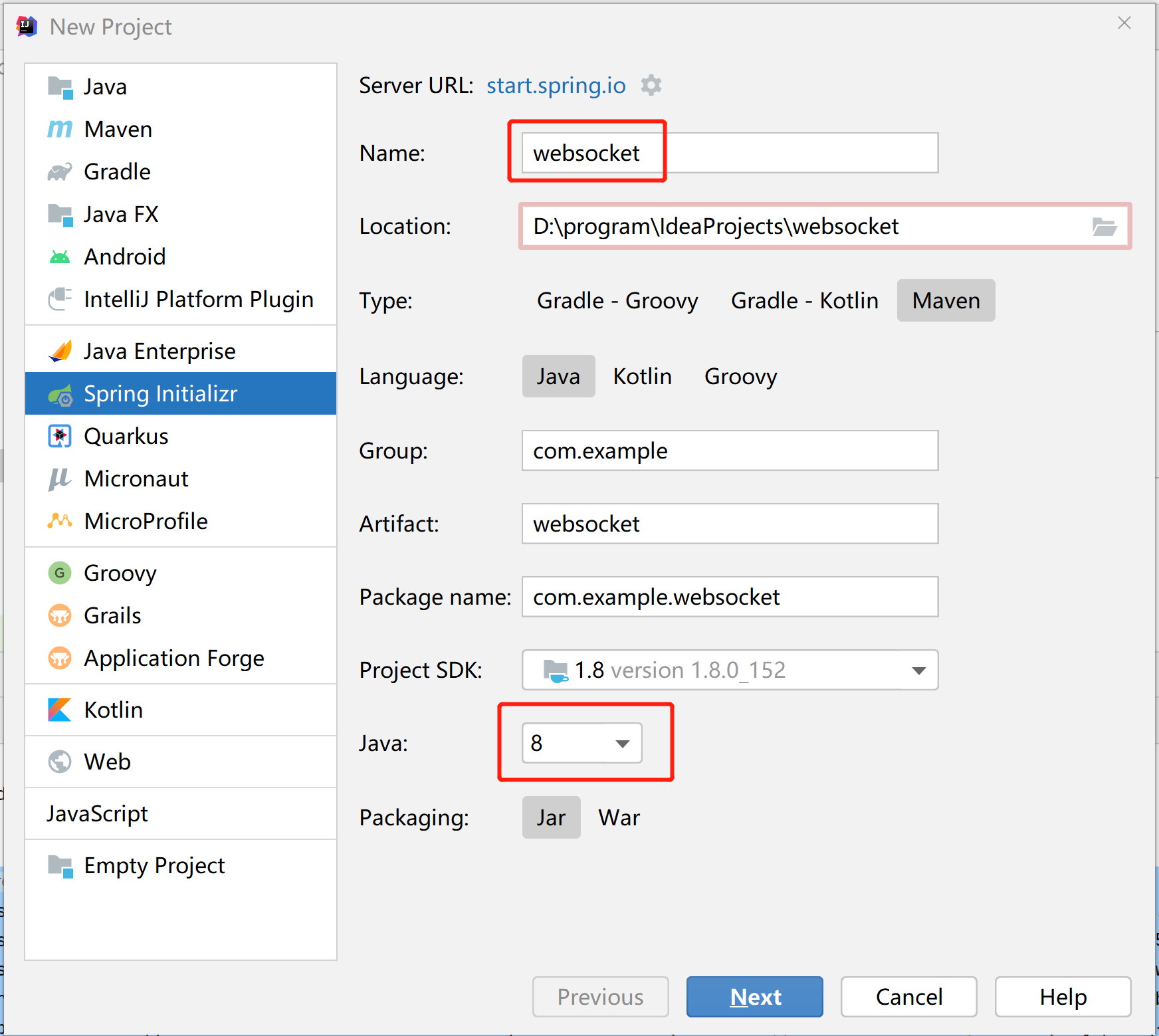The image size is (1159, 1036).
Task: Select War packaging
Action: tap(619, 817)
